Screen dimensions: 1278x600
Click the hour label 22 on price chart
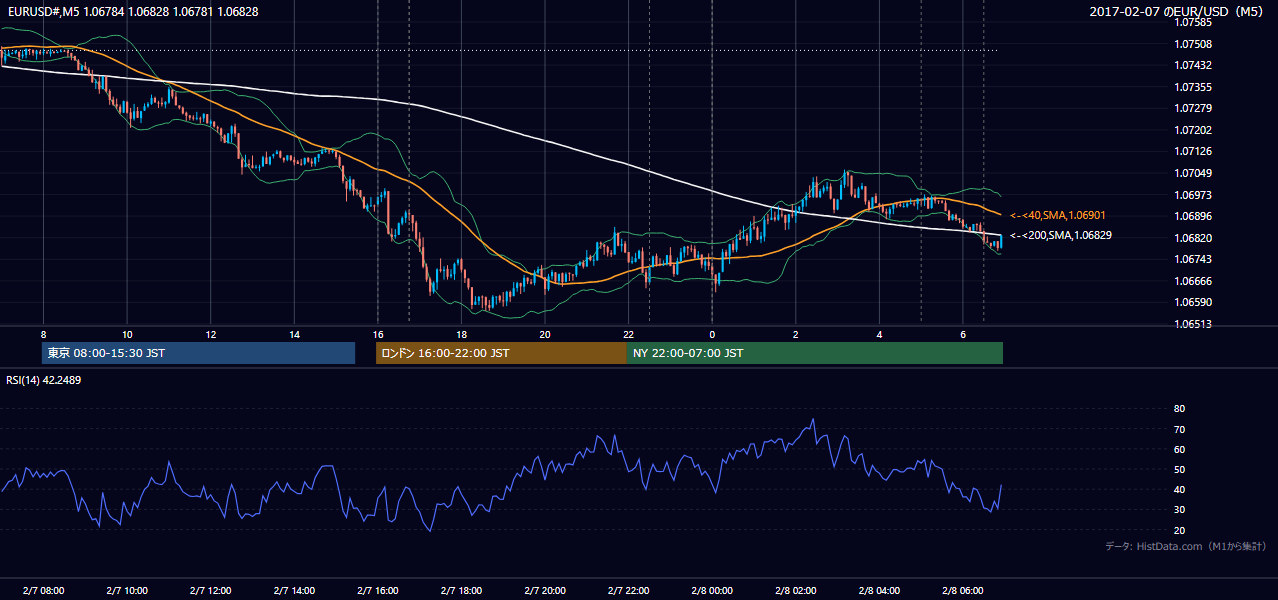pos(628,334)
